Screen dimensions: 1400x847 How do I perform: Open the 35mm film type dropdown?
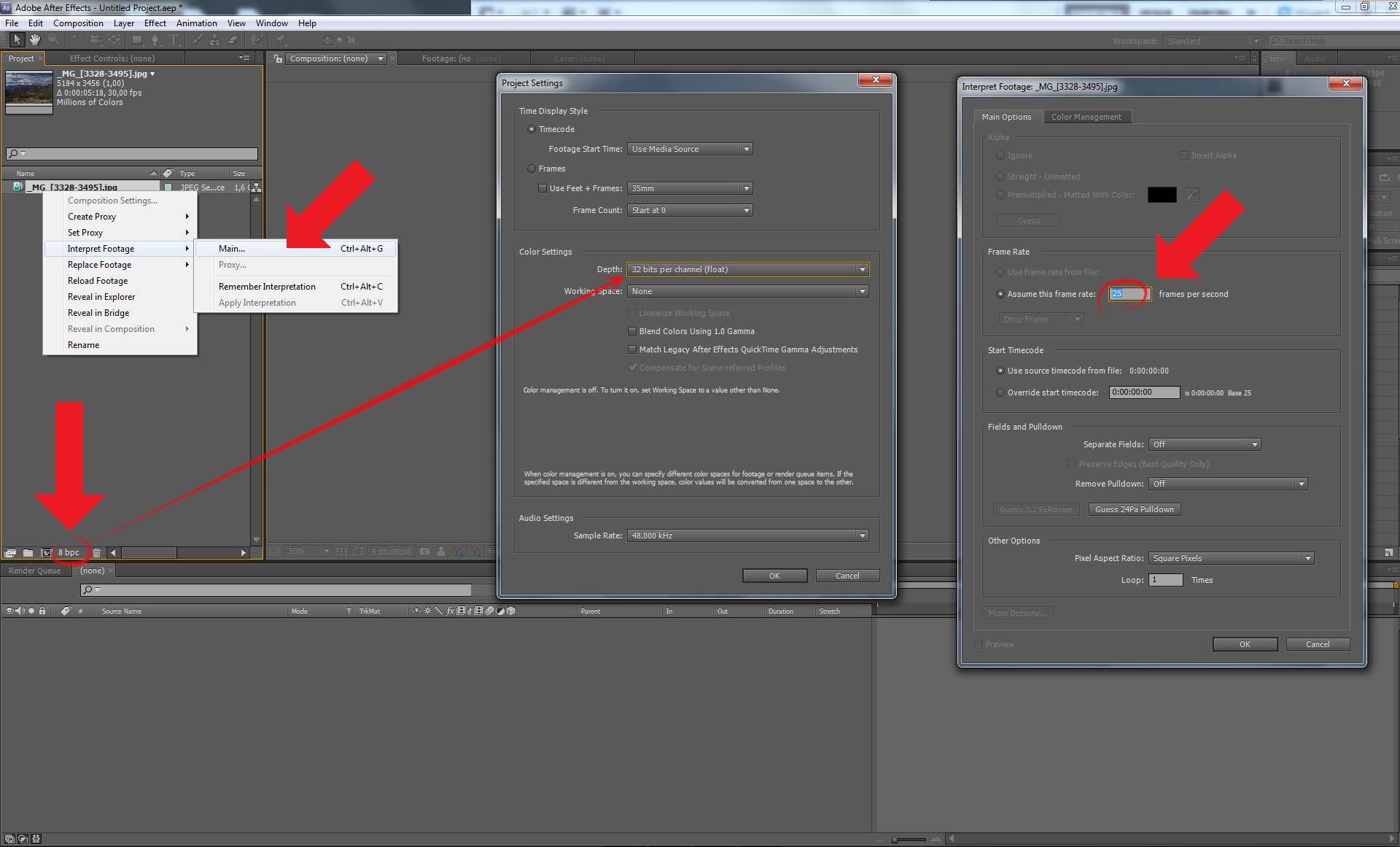690,188
